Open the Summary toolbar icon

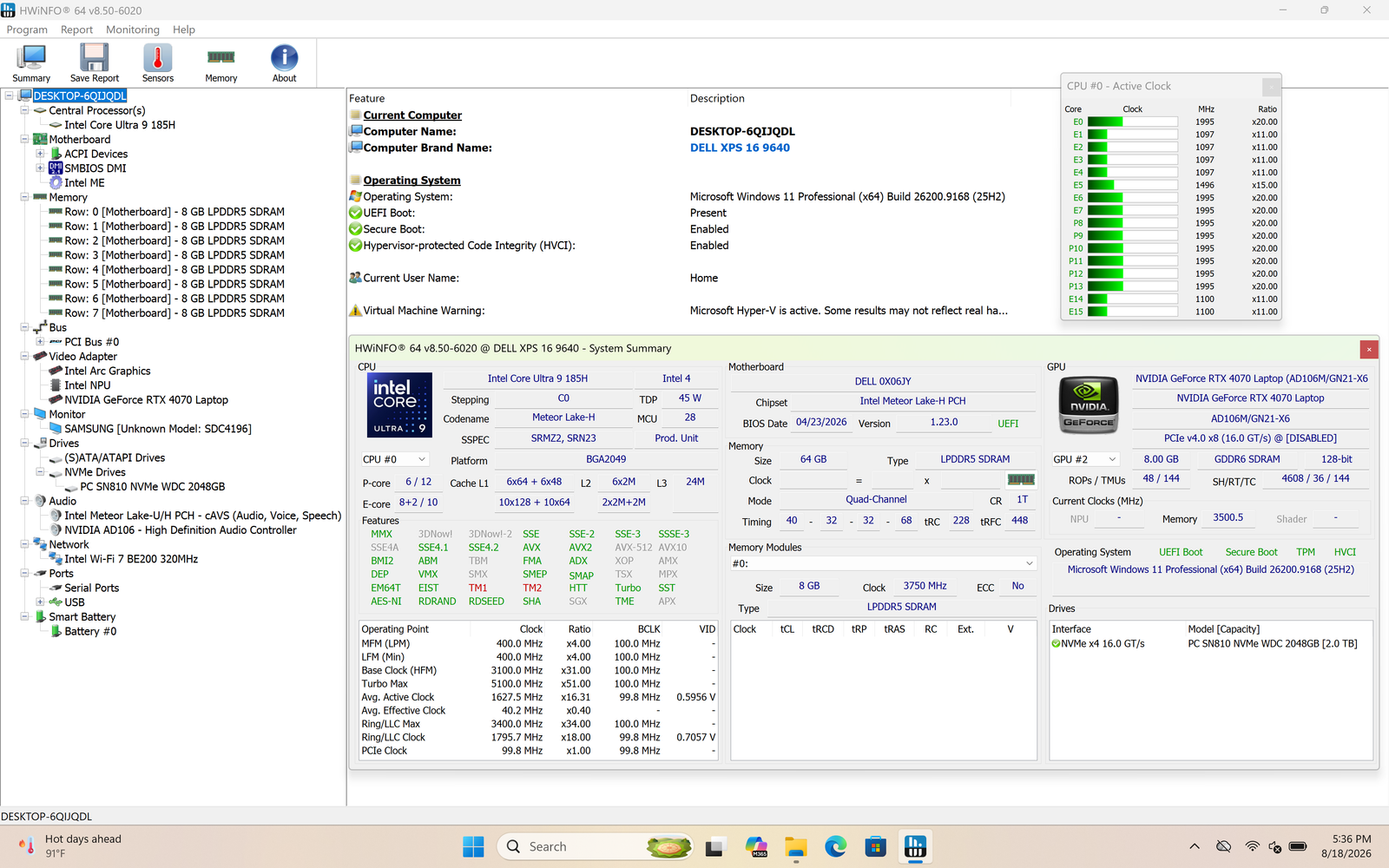31,63
